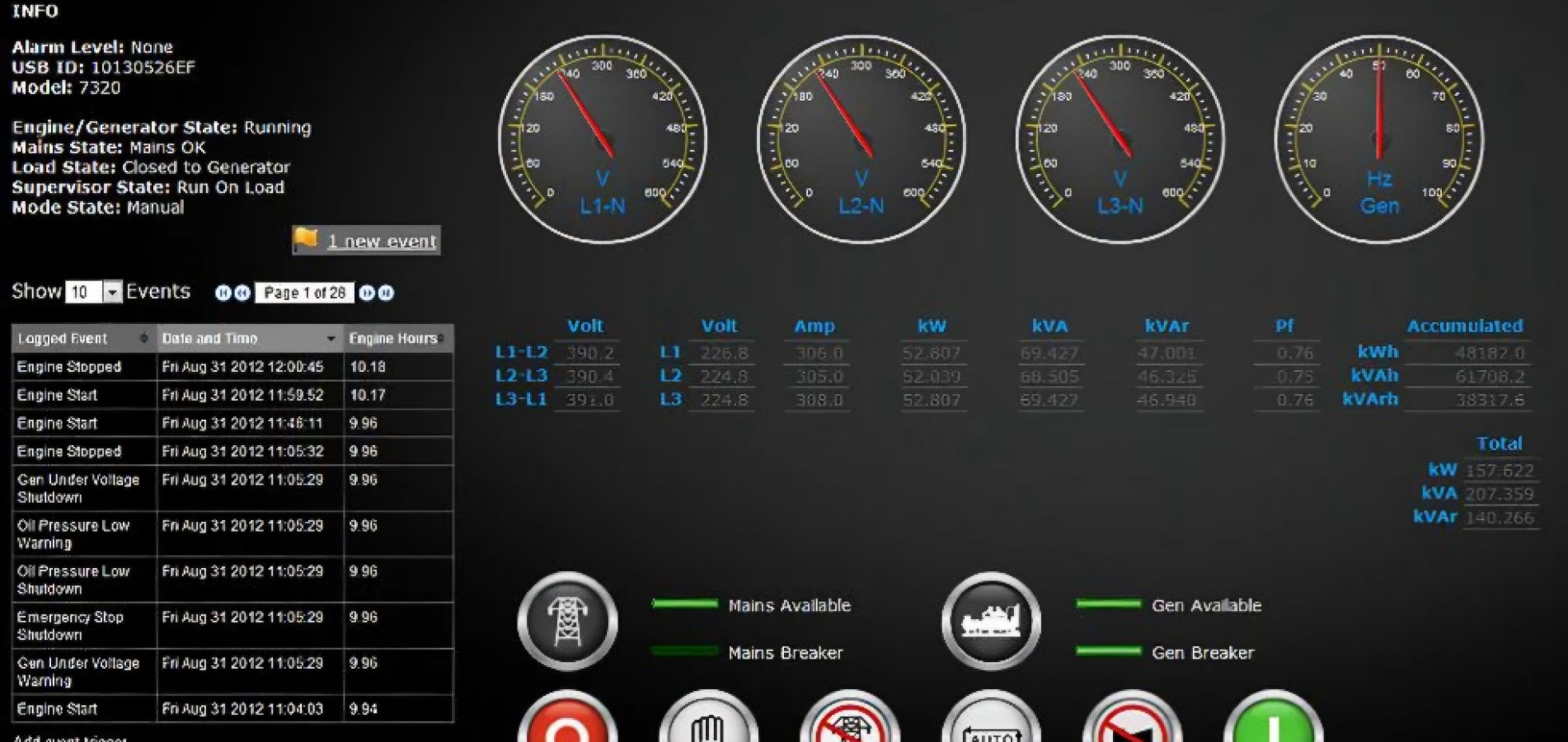Sort by Logged Event column
Image resolution: width=1568 pixels, height=742 pixels.
(82, 338)
